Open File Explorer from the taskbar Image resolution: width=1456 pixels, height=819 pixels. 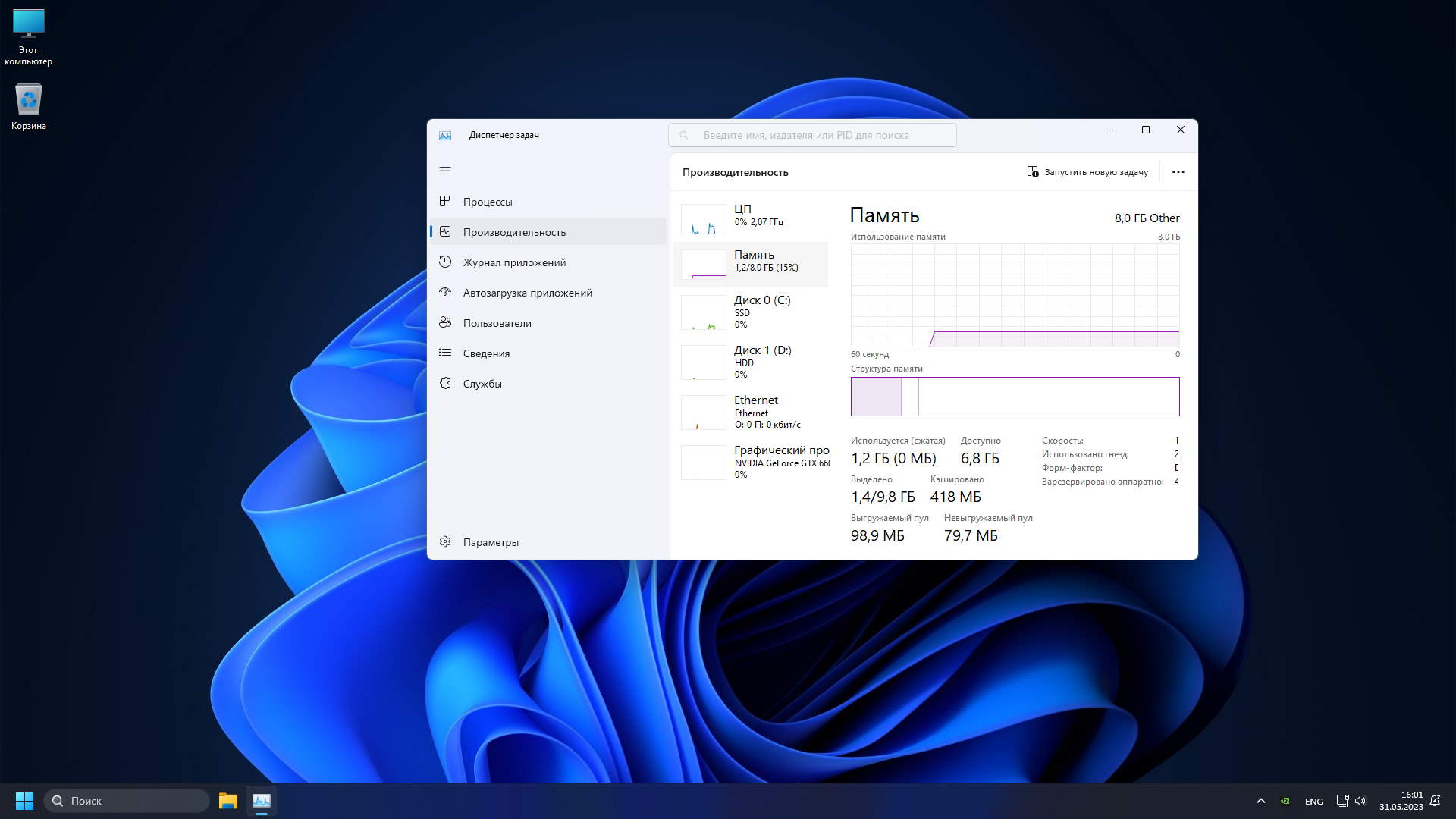(227, 801)
